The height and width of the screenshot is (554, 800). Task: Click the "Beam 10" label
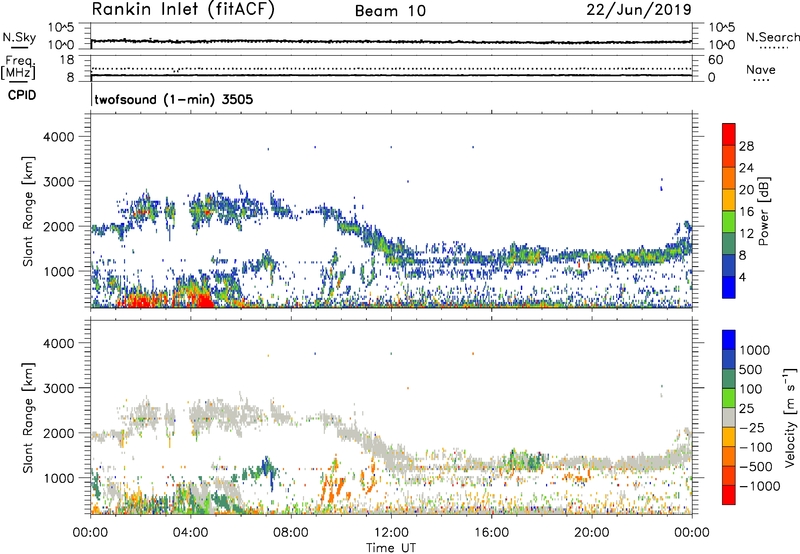click(390, 11)
